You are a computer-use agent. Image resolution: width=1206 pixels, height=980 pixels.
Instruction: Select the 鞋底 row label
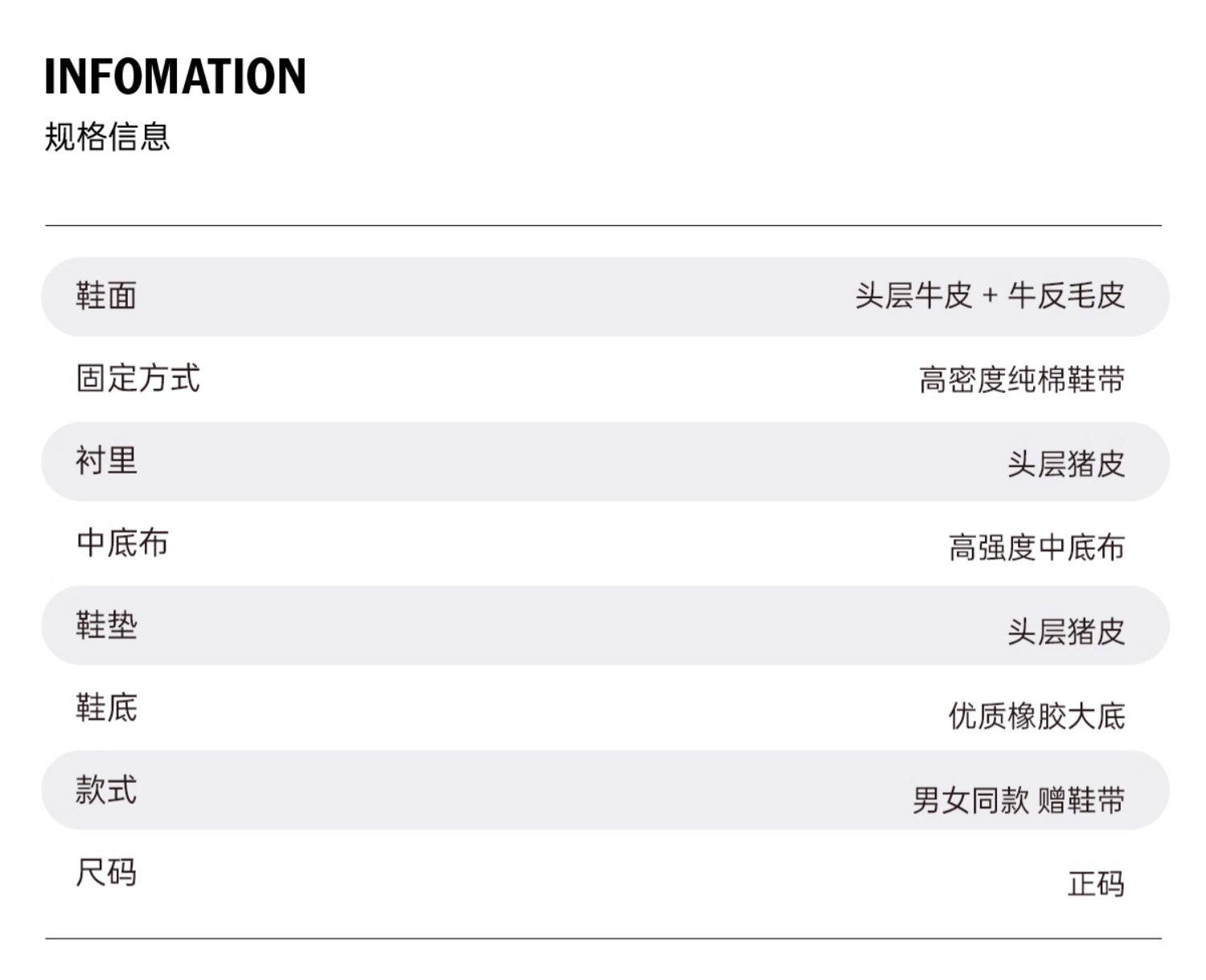pos(106,708)
